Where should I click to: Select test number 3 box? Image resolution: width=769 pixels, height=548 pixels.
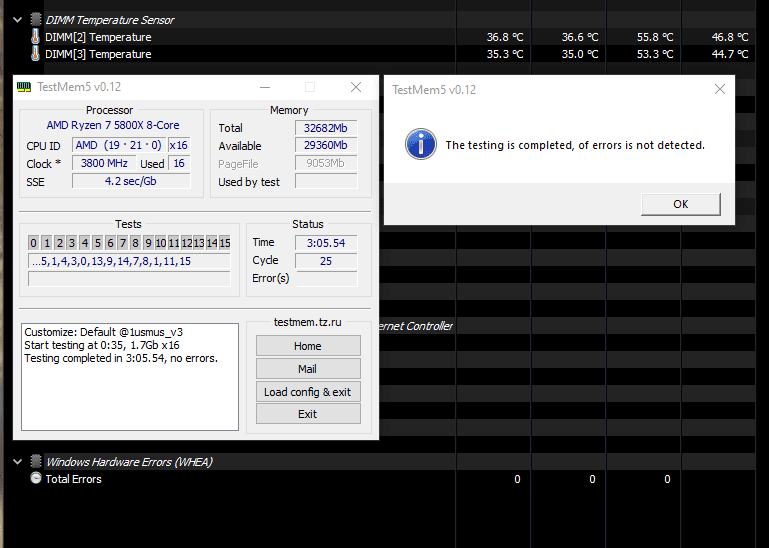click(x=72, y=243)
